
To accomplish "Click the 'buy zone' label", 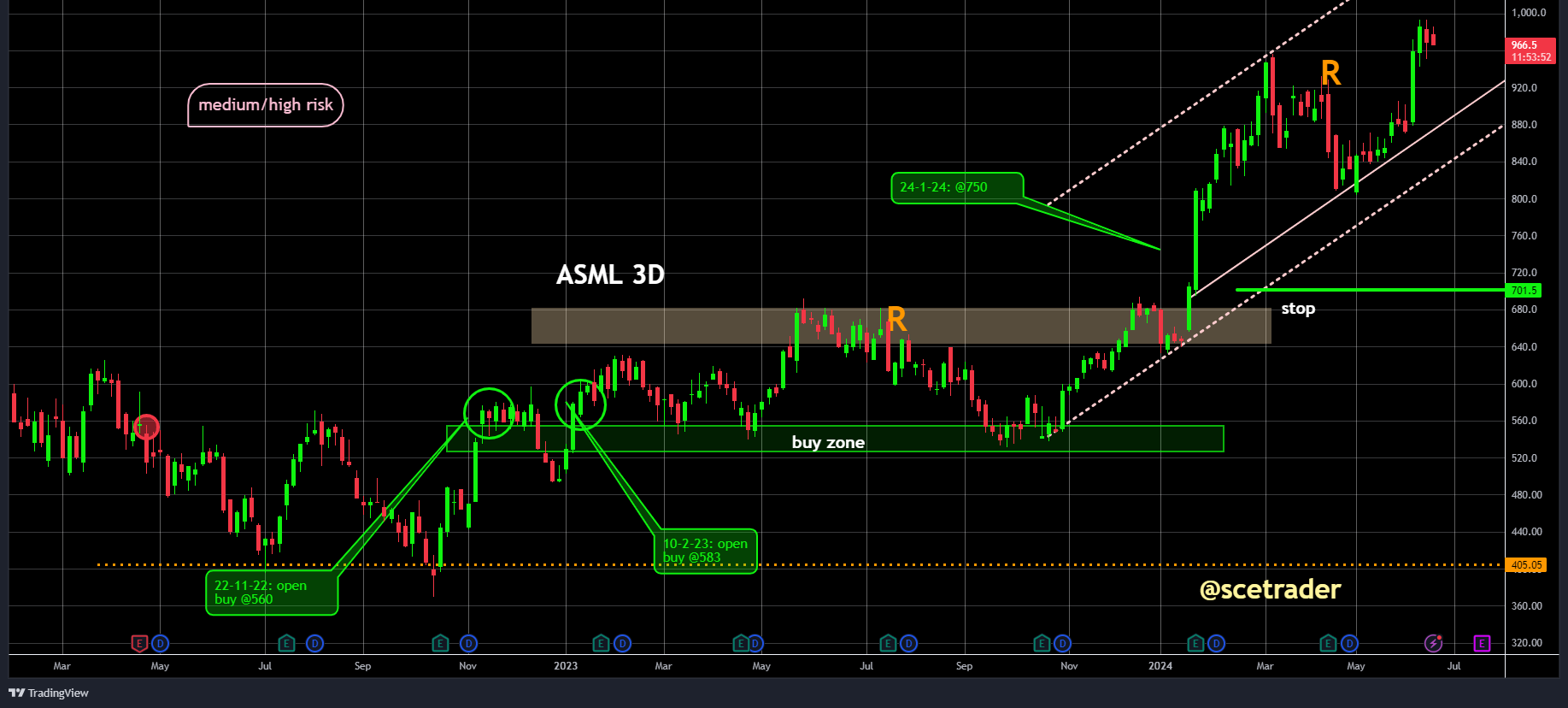I will (828, 442).
